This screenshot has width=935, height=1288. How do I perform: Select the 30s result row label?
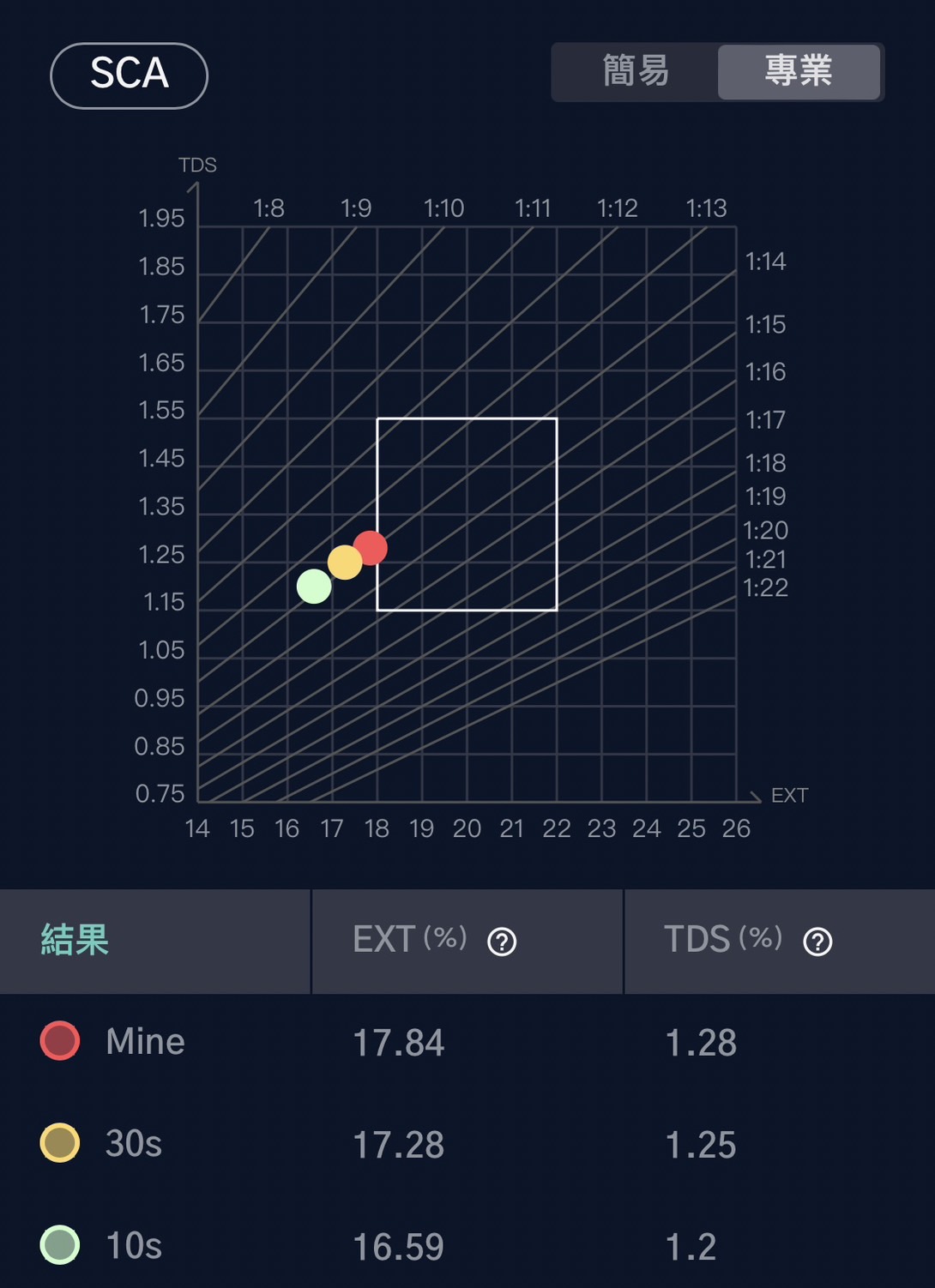tap(134, 1144)
